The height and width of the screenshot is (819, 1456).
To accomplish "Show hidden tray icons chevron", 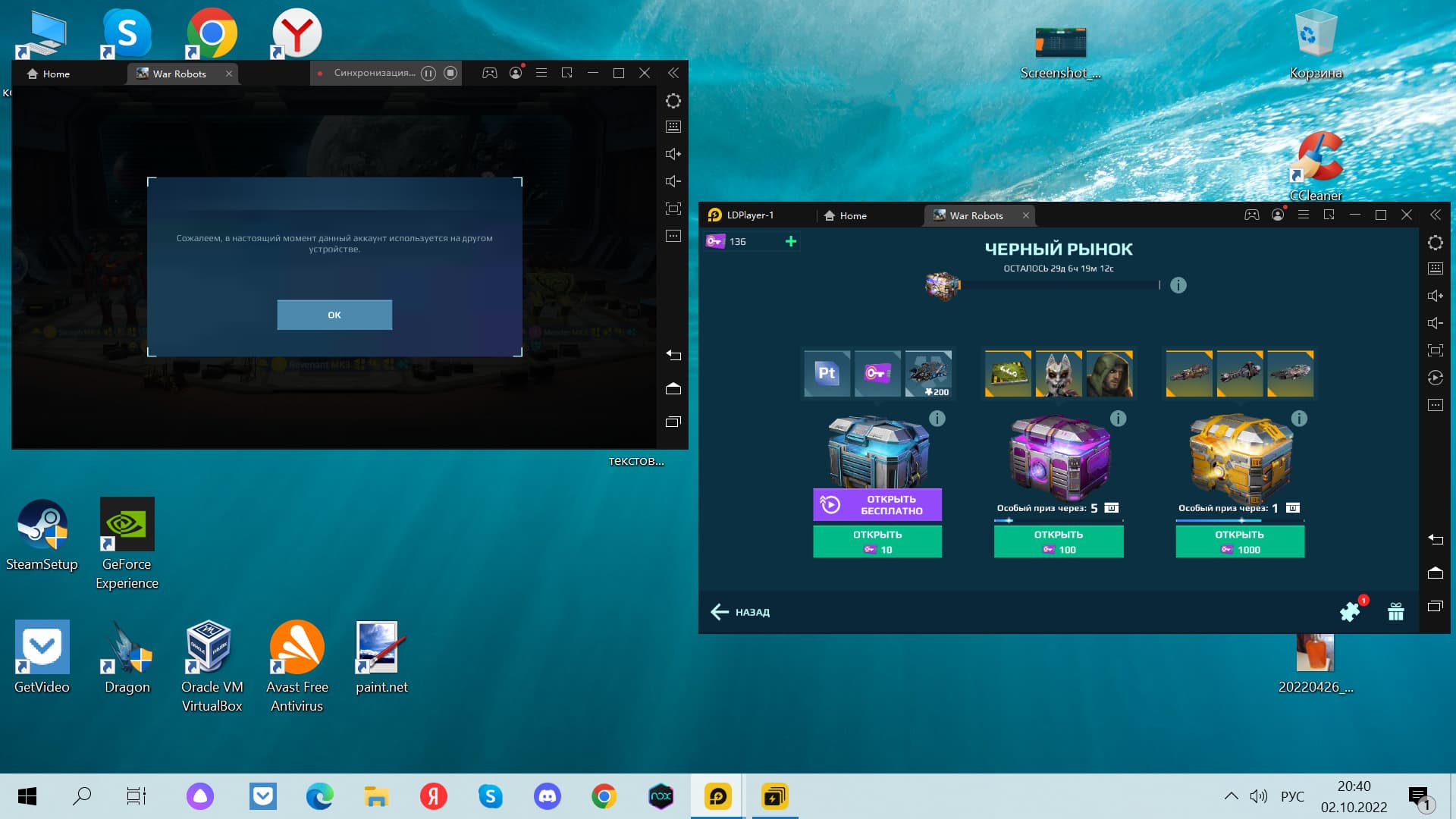I will click(x=1232, y=796).
